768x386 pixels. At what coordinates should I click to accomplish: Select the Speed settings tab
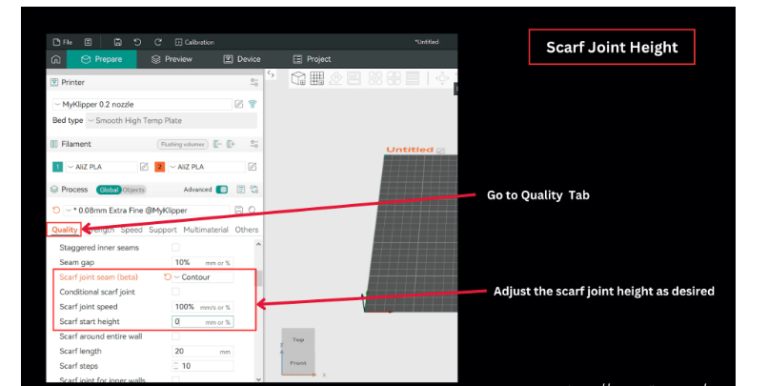(131, 230)
